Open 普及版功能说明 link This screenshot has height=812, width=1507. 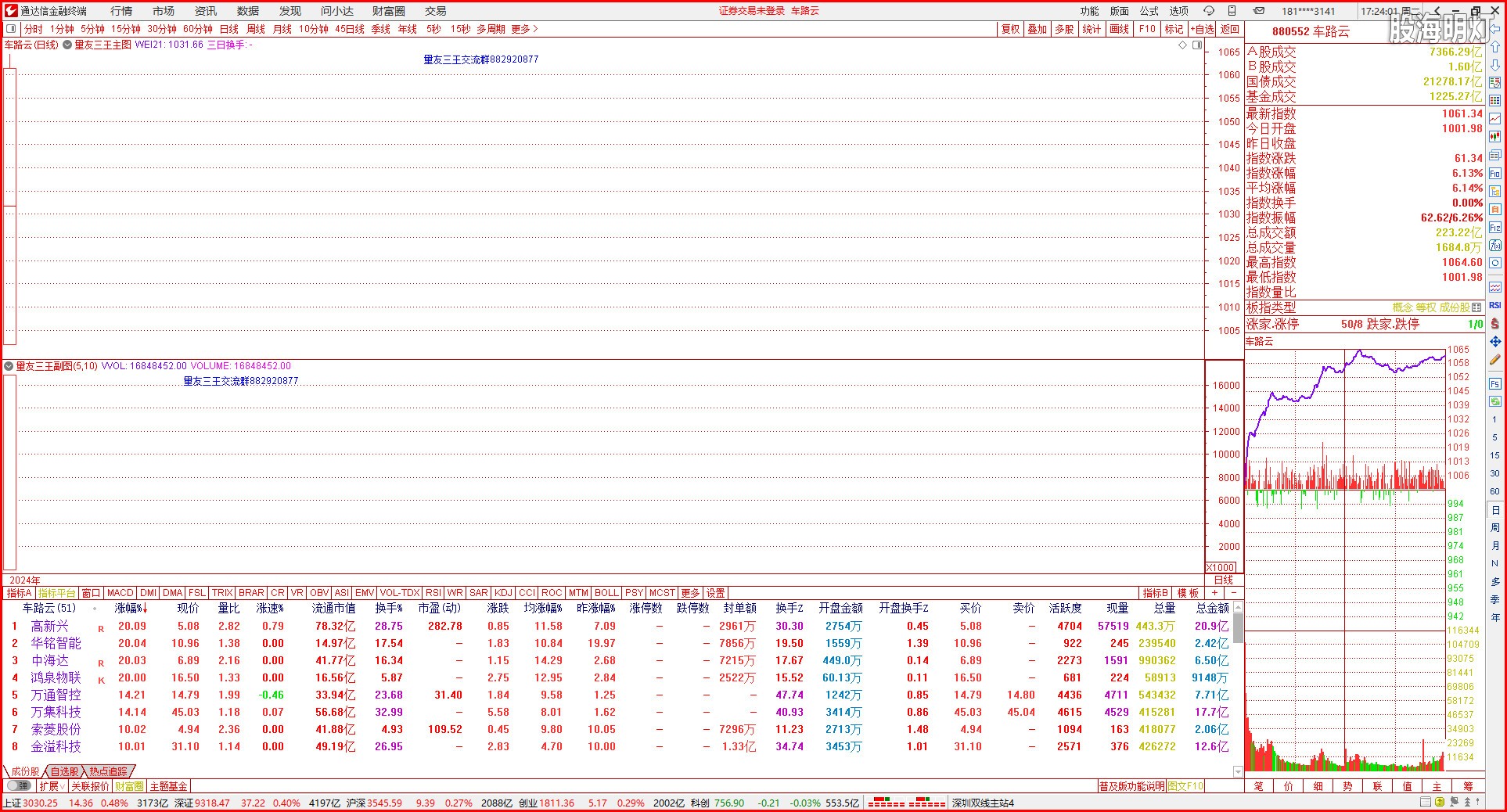tap(1131, 785)
